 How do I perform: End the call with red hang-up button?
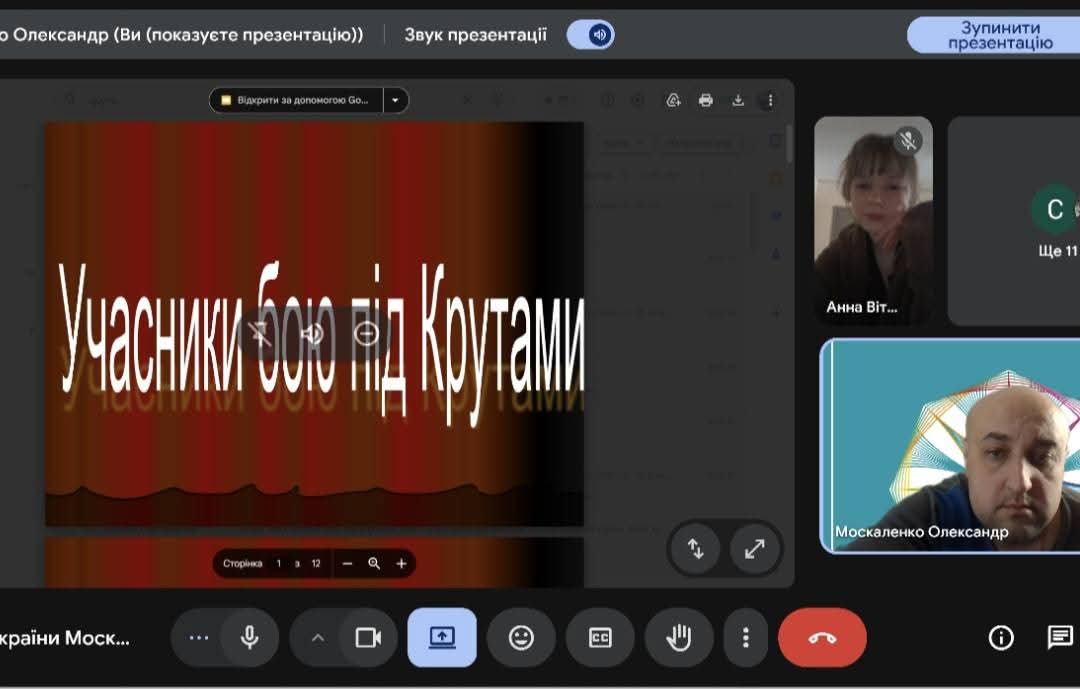822,637
